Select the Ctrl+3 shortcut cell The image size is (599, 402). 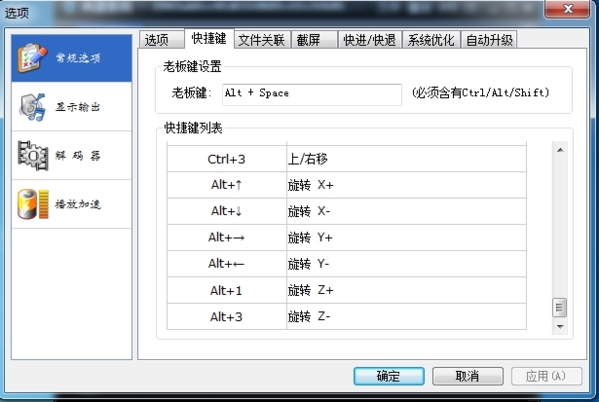click(x=227, y=159)
